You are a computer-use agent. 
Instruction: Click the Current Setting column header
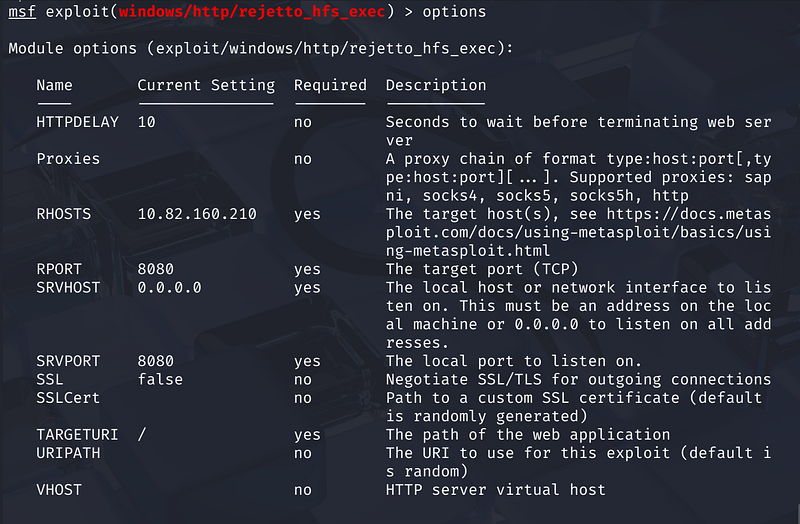coord(206,85)
